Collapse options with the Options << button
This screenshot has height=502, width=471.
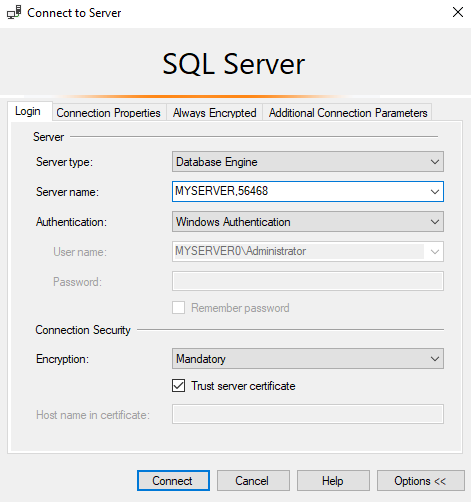click(x=421, y=481)
